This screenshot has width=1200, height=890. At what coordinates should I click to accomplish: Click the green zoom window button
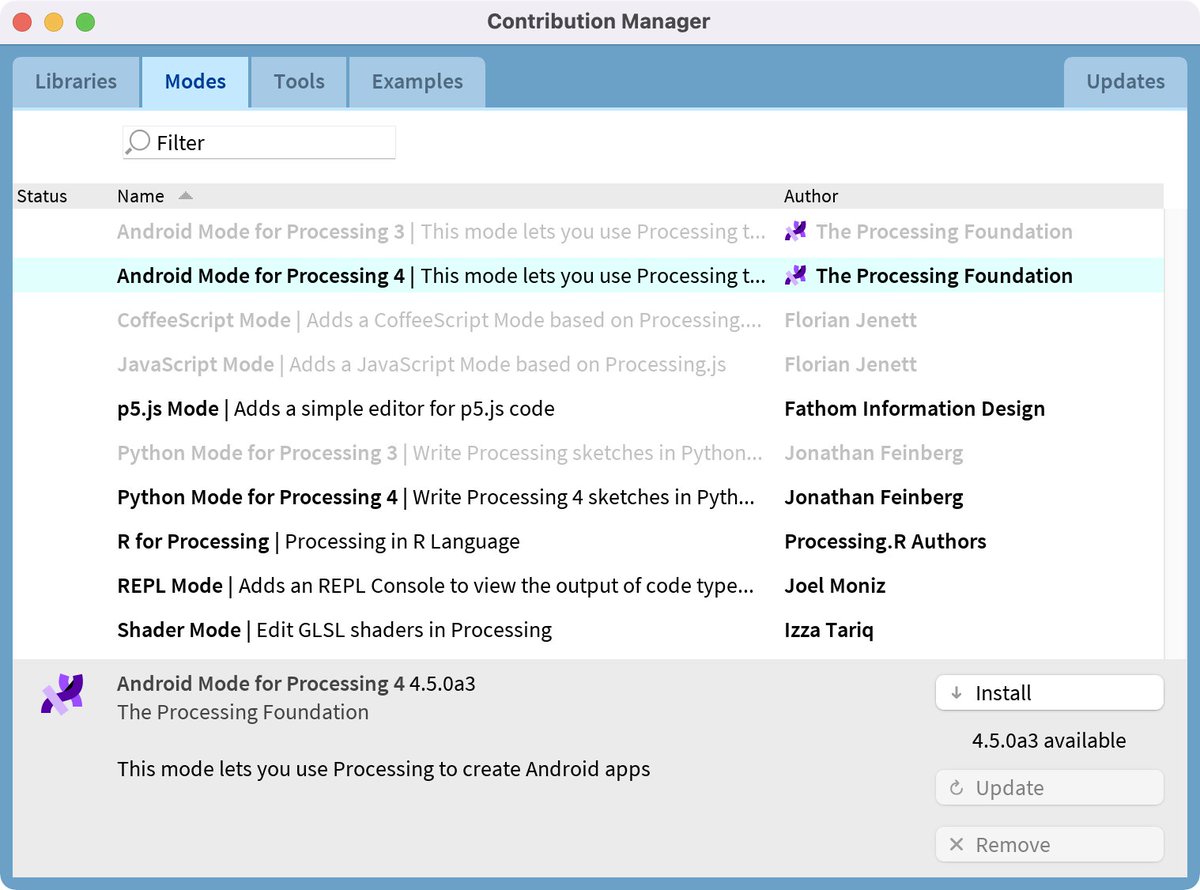coord(85,22)
